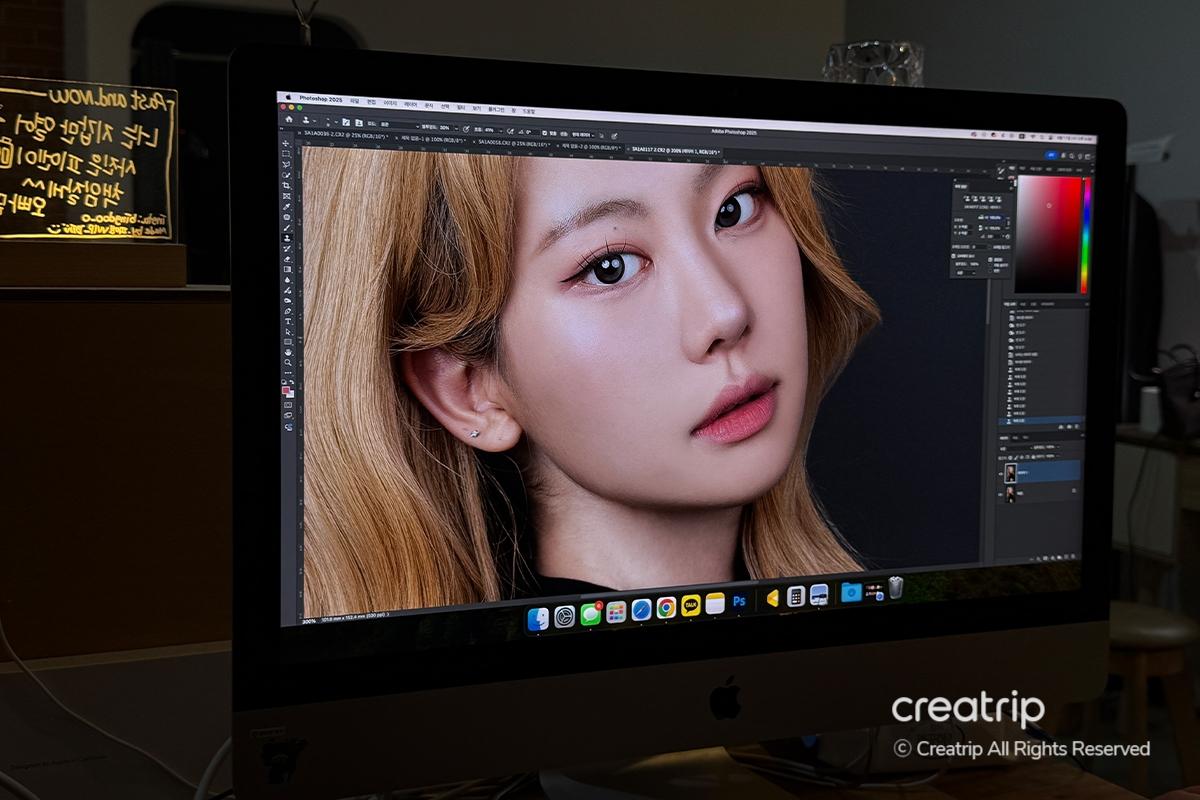Toggle the Aligned checkbox in options bar
This screenshot has height=800, width=1200.
[545, 131]
